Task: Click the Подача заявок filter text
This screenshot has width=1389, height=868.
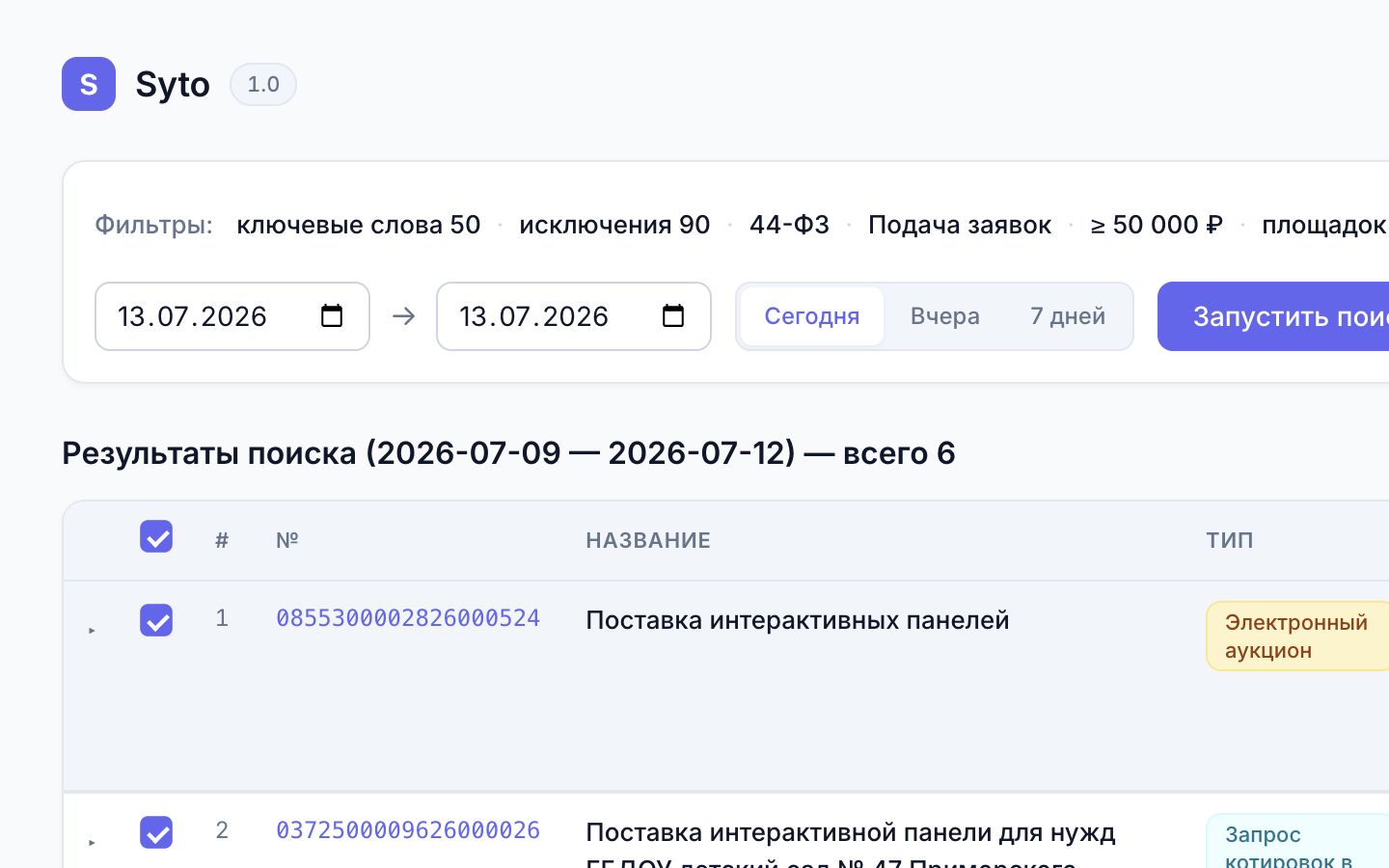Action: point(960,225)
